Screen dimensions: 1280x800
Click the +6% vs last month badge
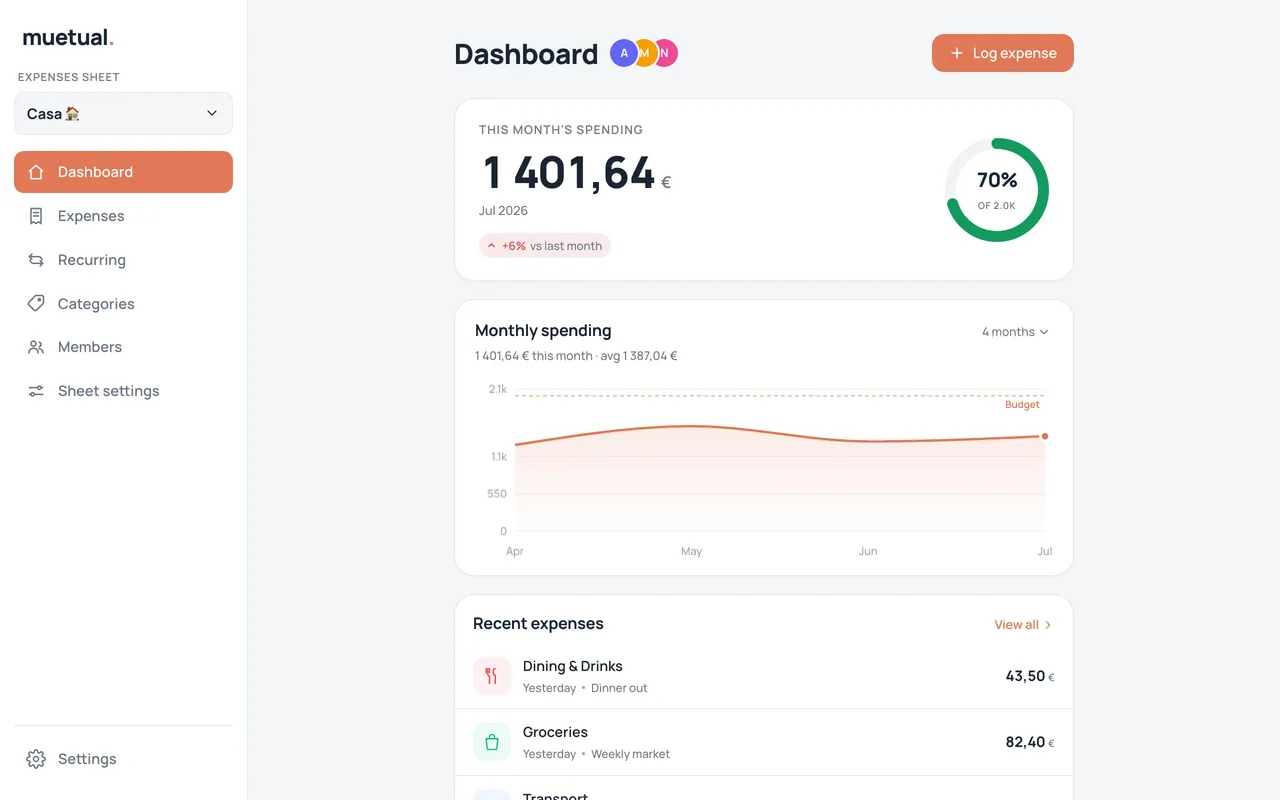(545, 246)
